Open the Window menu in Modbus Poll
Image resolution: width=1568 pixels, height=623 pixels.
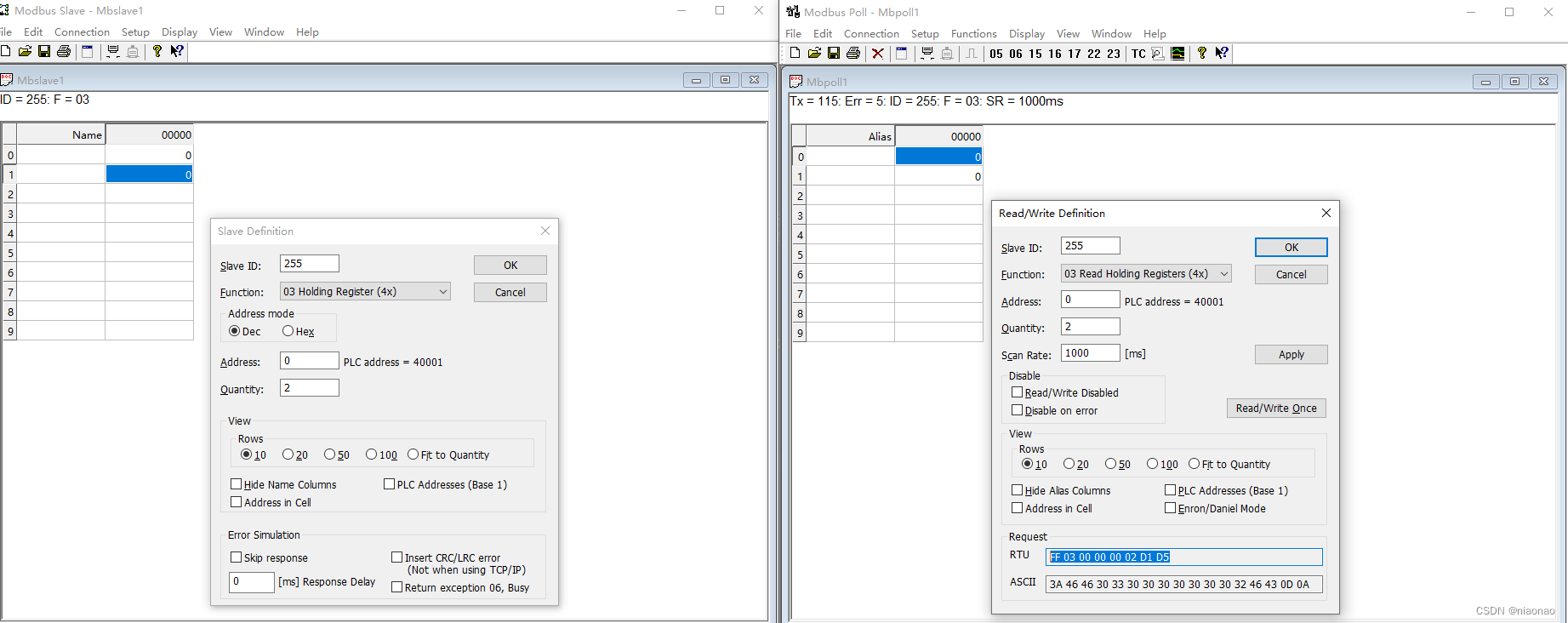pos(1111,34)
